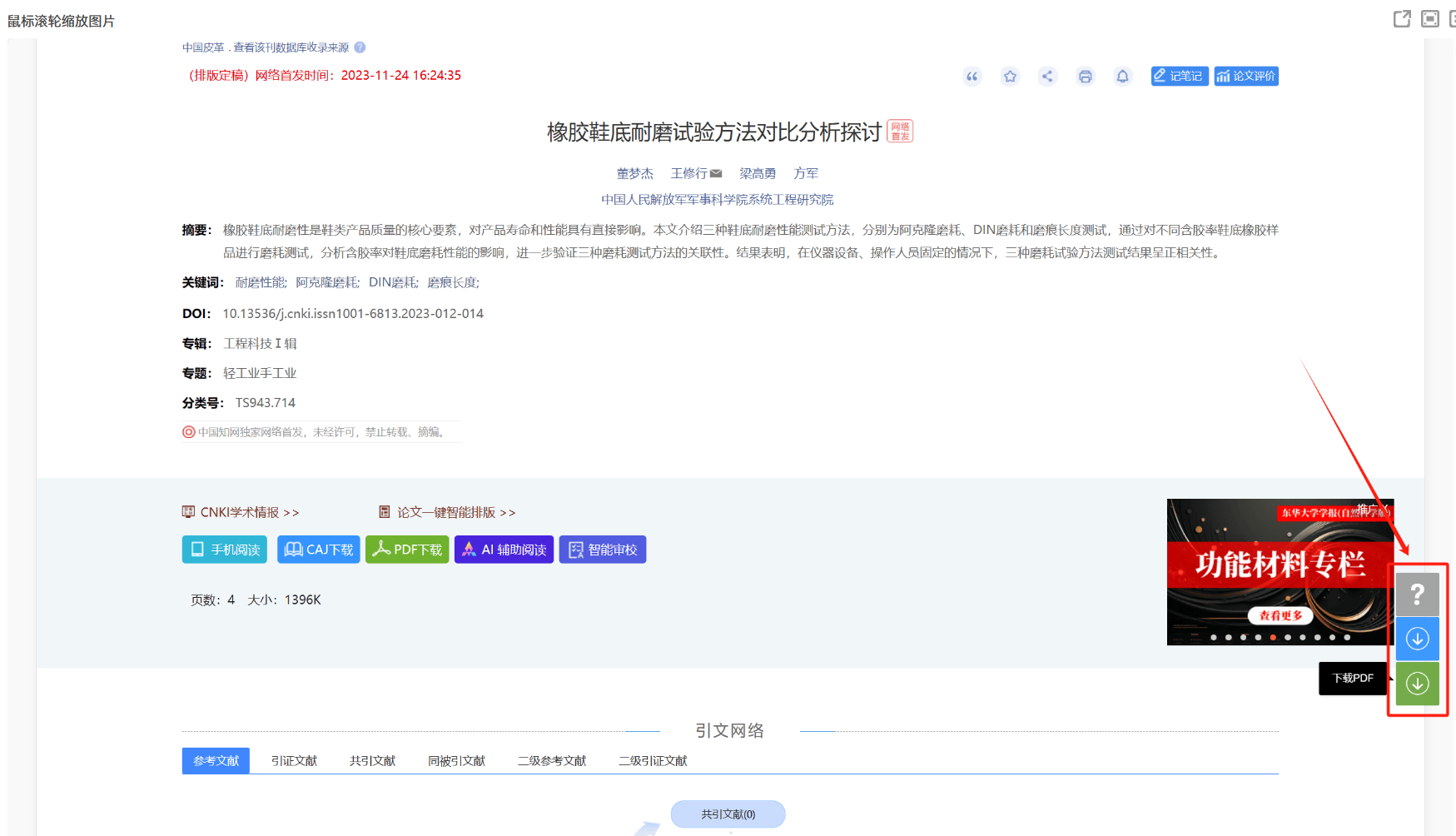This screenshot has width=1456, height=836.
Task: Click the print icon
Action: (1085, 76)
